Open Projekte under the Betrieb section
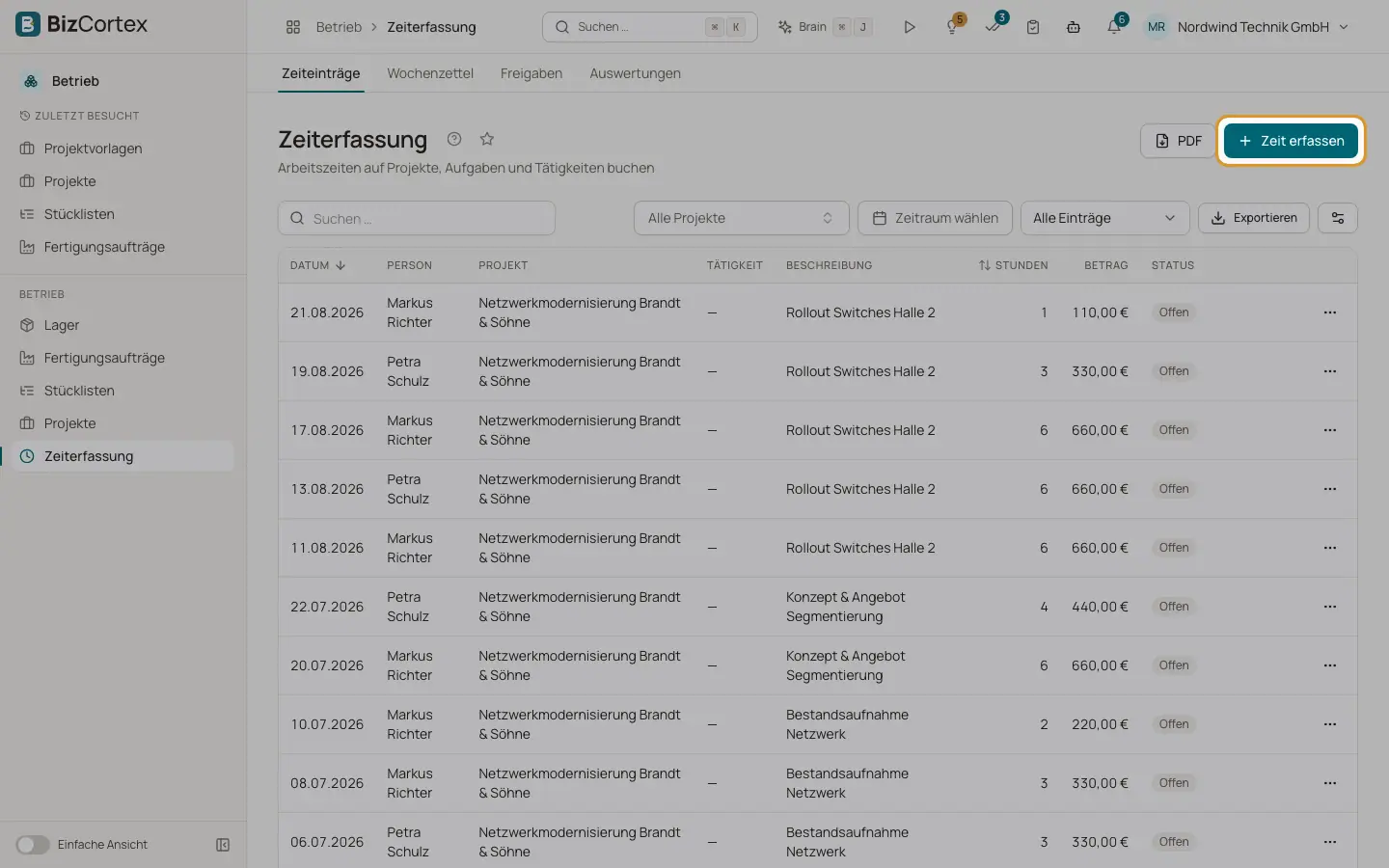Screen dimensions: 1389x868 pos(69,423)
